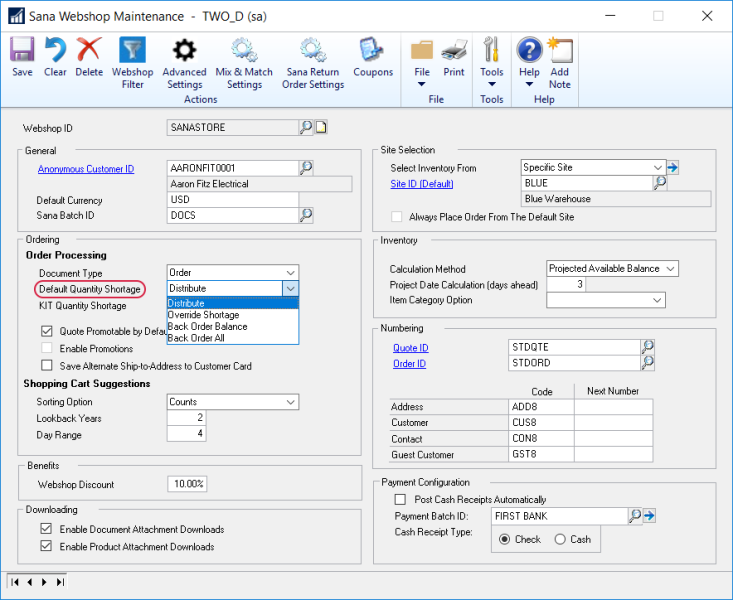733x600 pixels.
Task: Click the Quote ID lookup magnifier
Action: (x=647, y=347)
